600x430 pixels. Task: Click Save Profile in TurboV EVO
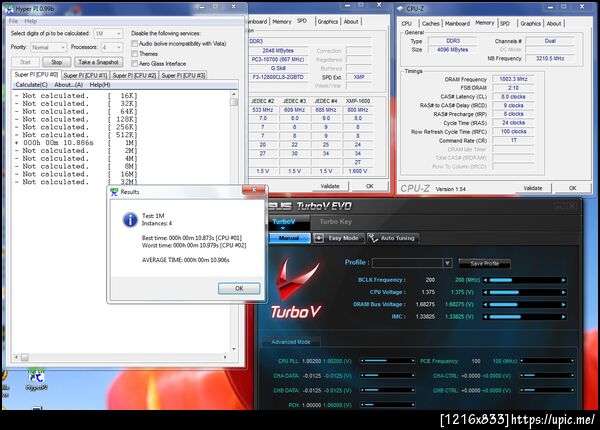coord(484,263)
